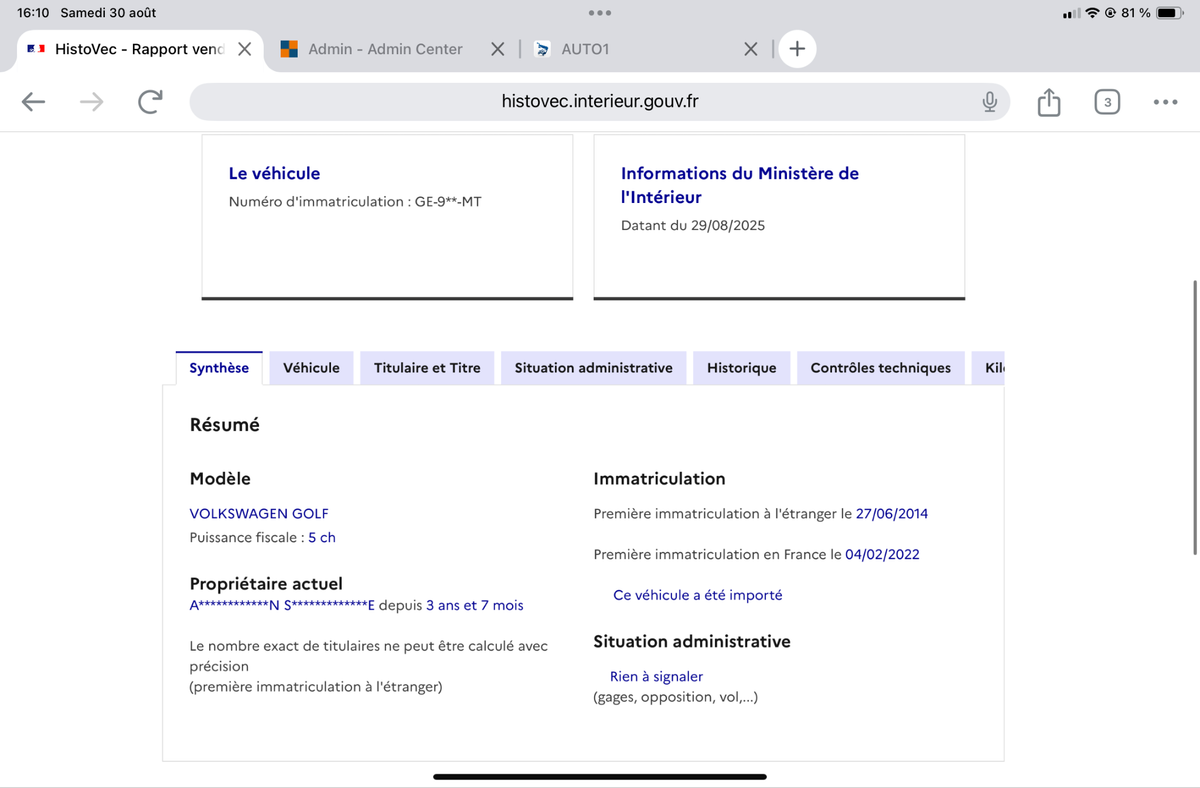Click the VOLKSWAGEN GOLF model text

pos(259,514)
